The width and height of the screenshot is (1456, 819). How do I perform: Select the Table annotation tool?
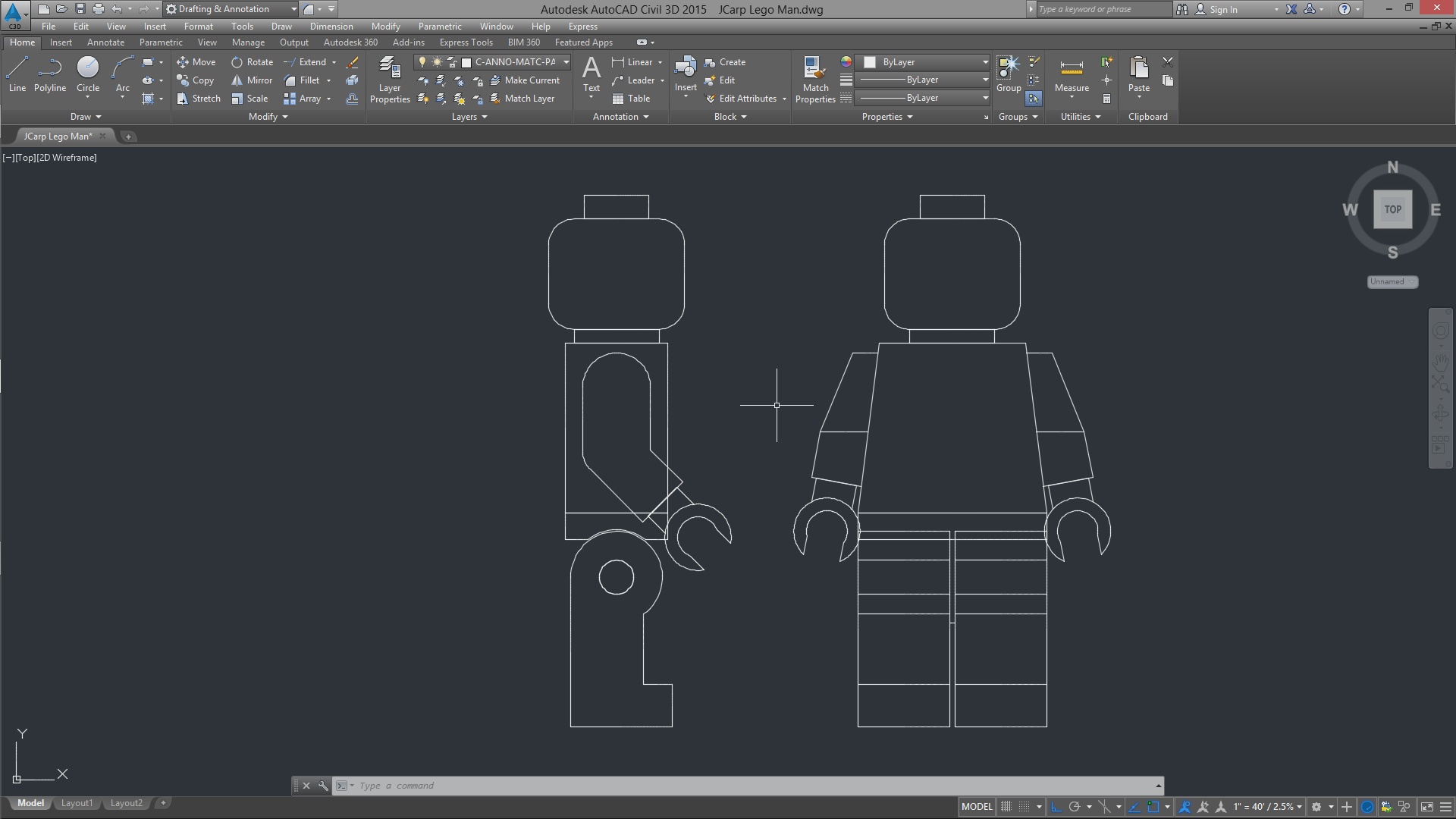[x=632, y=99]
